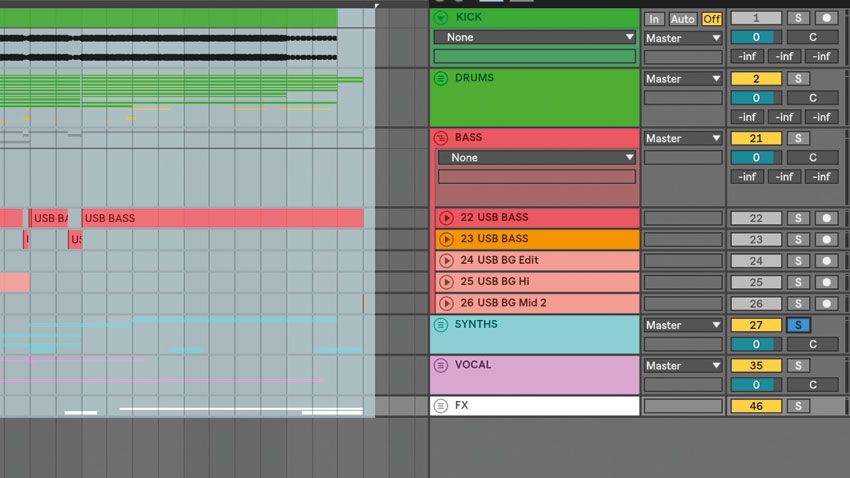Set KICK monitoring to Auto
The width and height of the screenshot is (850, 478).
tap(682, 19)
